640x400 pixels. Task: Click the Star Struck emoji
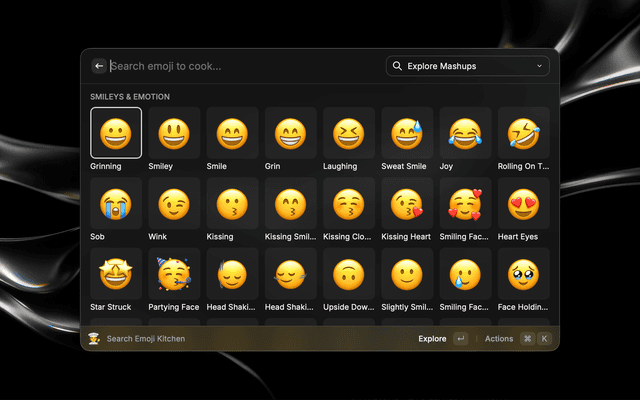click(x=116, y=274)
